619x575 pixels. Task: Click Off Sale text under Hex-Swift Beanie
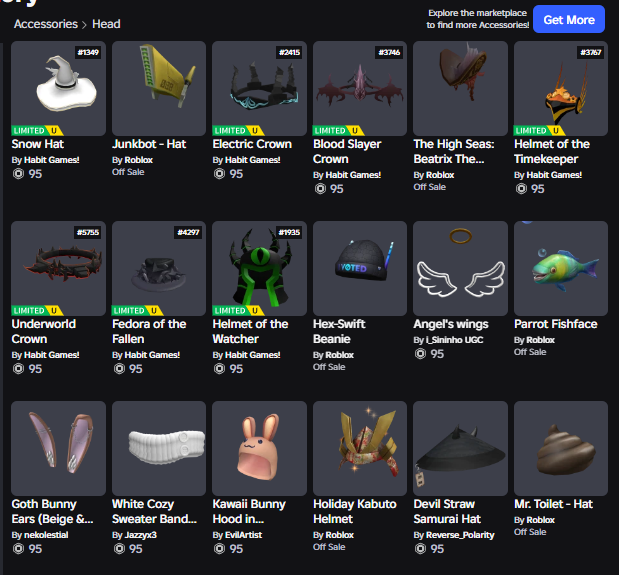[329, 367]
